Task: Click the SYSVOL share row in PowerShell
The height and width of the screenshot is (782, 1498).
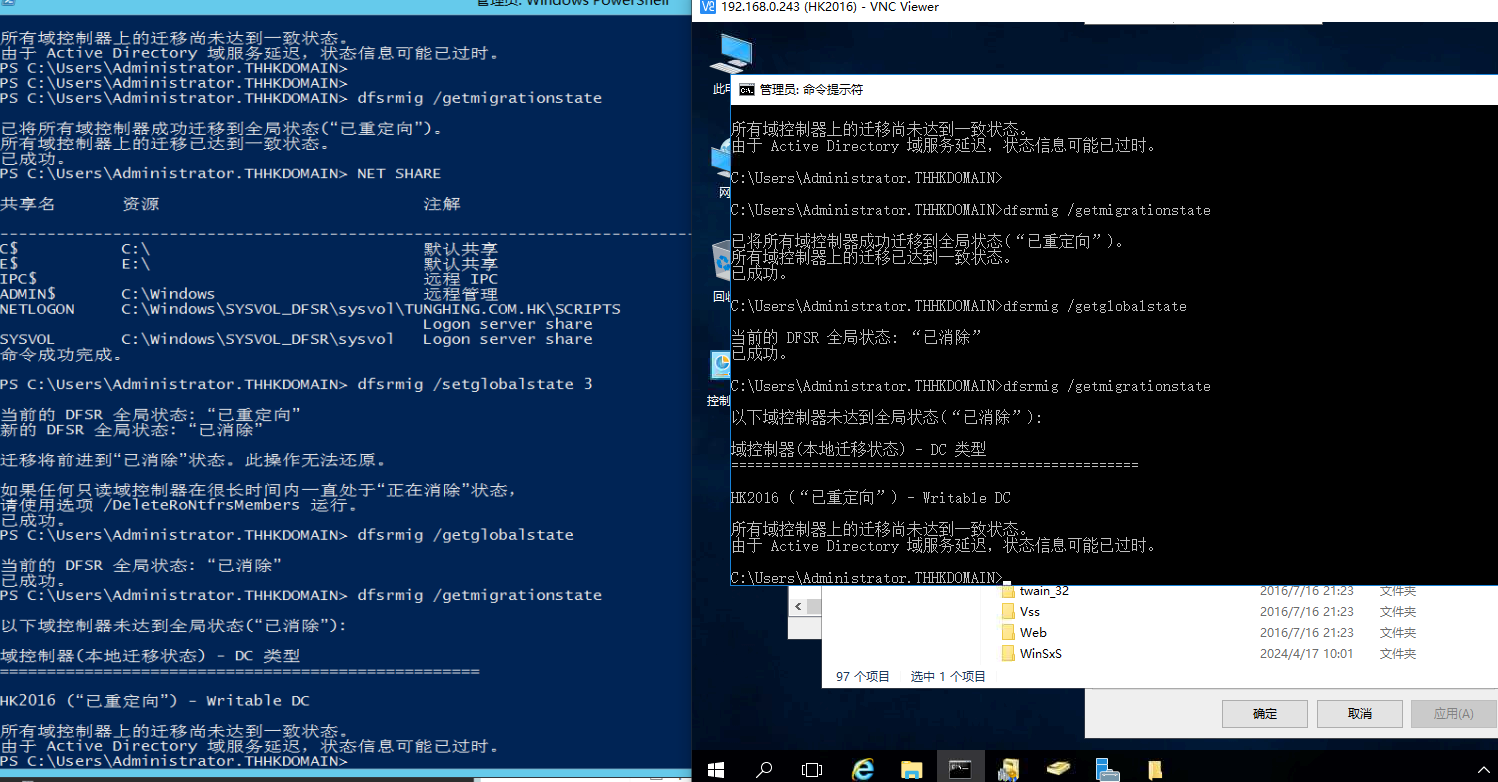Action: click(296, 339)
